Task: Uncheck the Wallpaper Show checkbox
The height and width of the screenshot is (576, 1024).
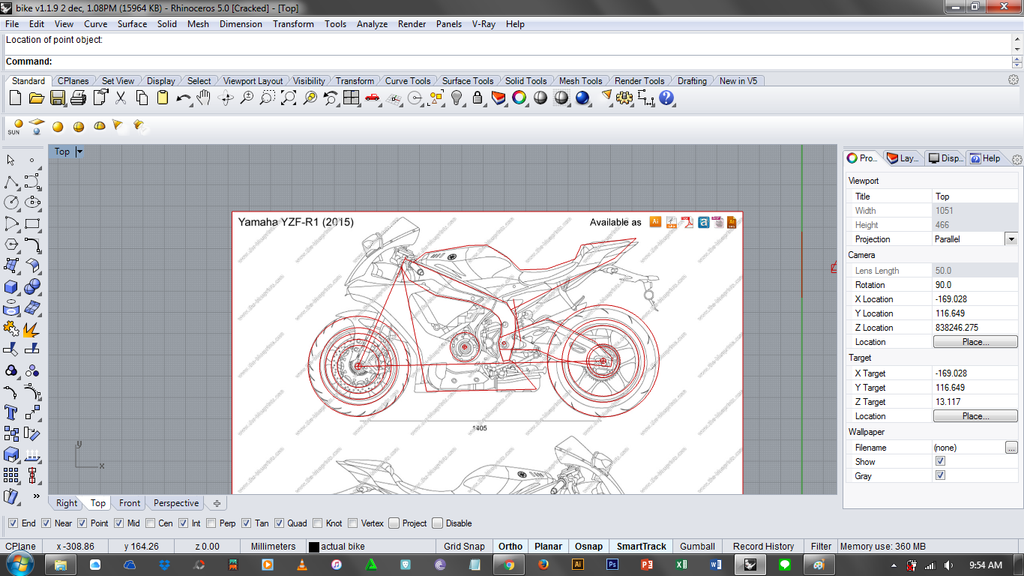Action: tap(940, 461)
